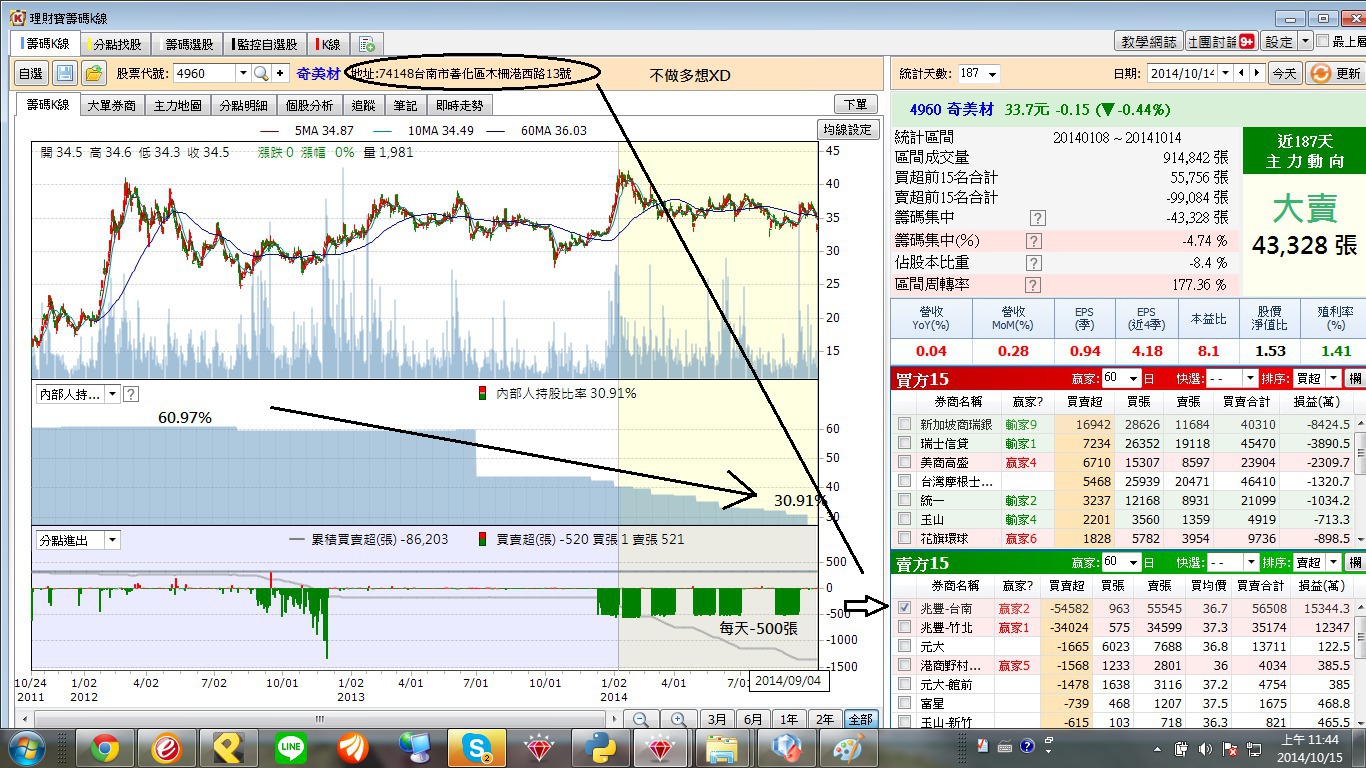Check the 兆豐-竹北 broker row
This screenshot has height=768, width=1366.
click(x=905, y=627)
